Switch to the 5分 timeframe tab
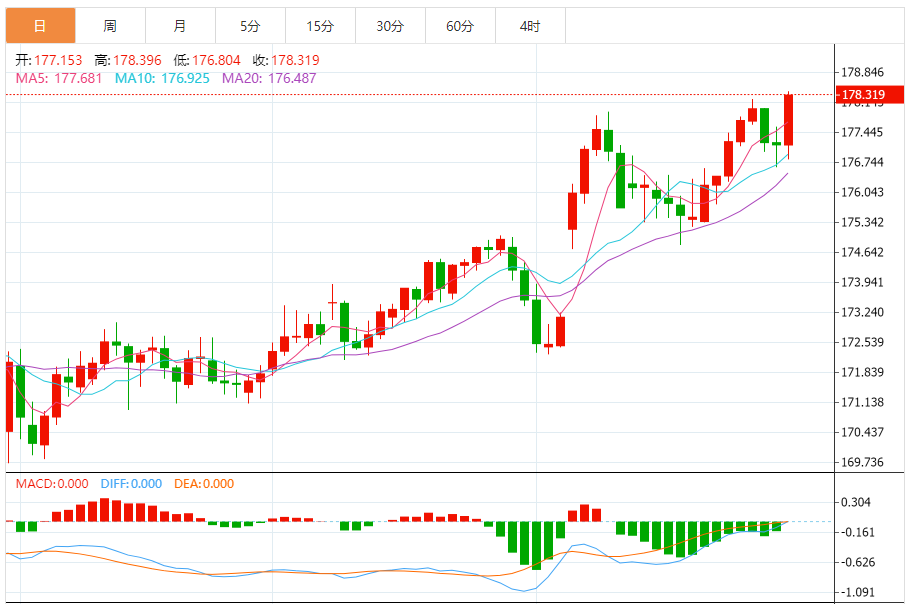 (250, 26)
